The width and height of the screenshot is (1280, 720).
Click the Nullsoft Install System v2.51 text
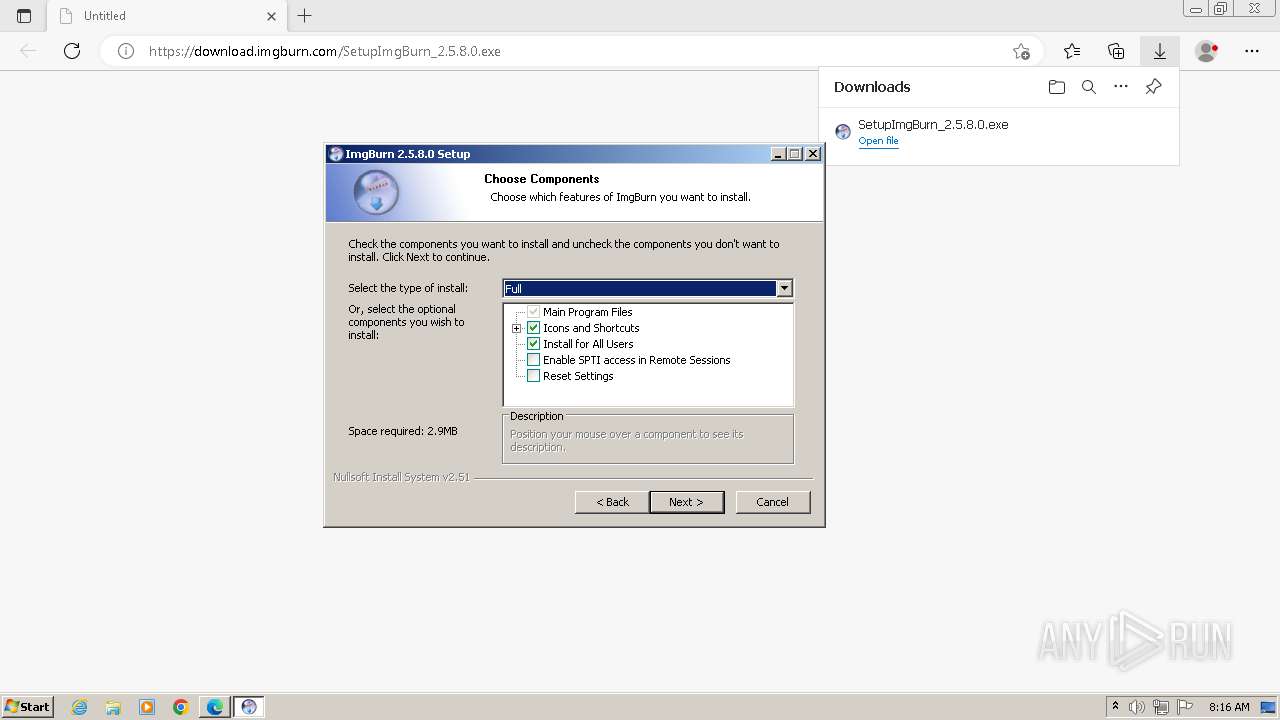(401, 477)
